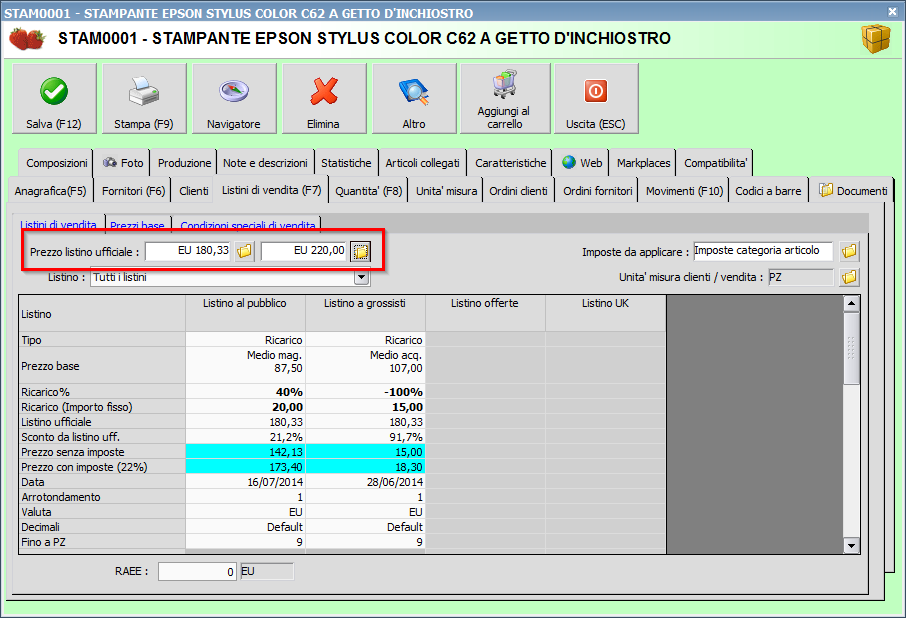
Task: Open the Navigatore compass button
Action: [234, 99]
